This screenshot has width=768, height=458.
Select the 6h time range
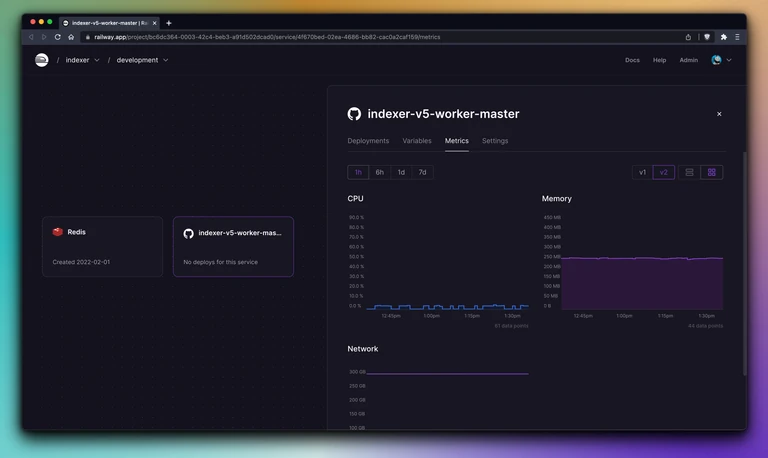(380, 172)
